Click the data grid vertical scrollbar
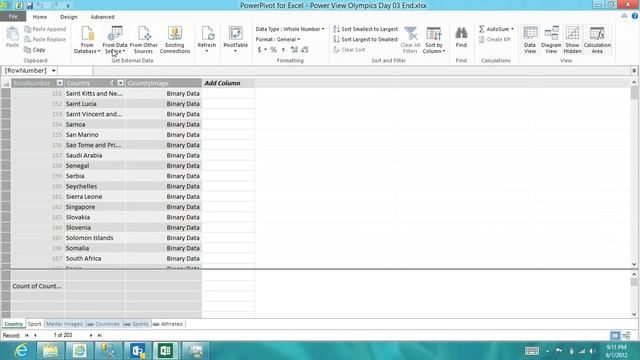Image resolution: width=640 pixels, height=360 pixels. (x=634, y=173)
